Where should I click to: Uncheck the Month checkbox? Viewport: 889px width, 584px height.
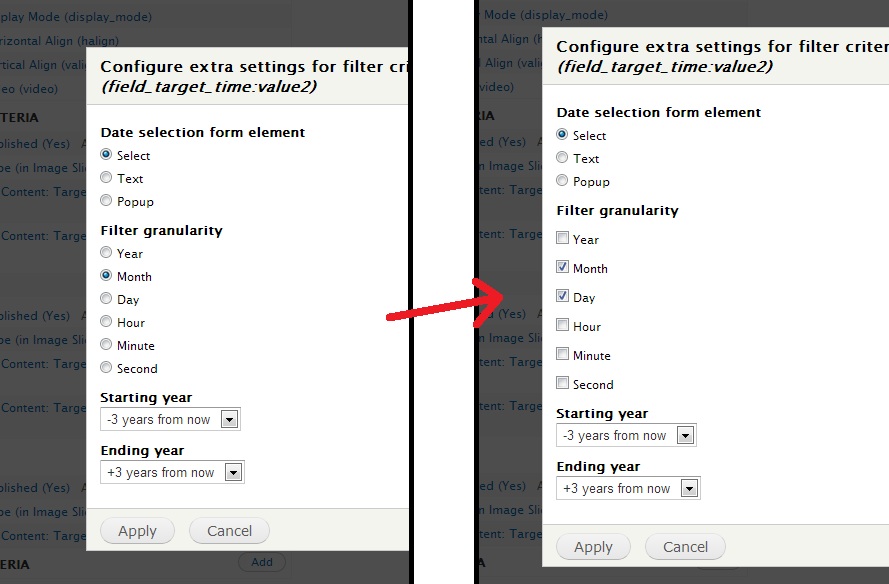tap(562, 267)
